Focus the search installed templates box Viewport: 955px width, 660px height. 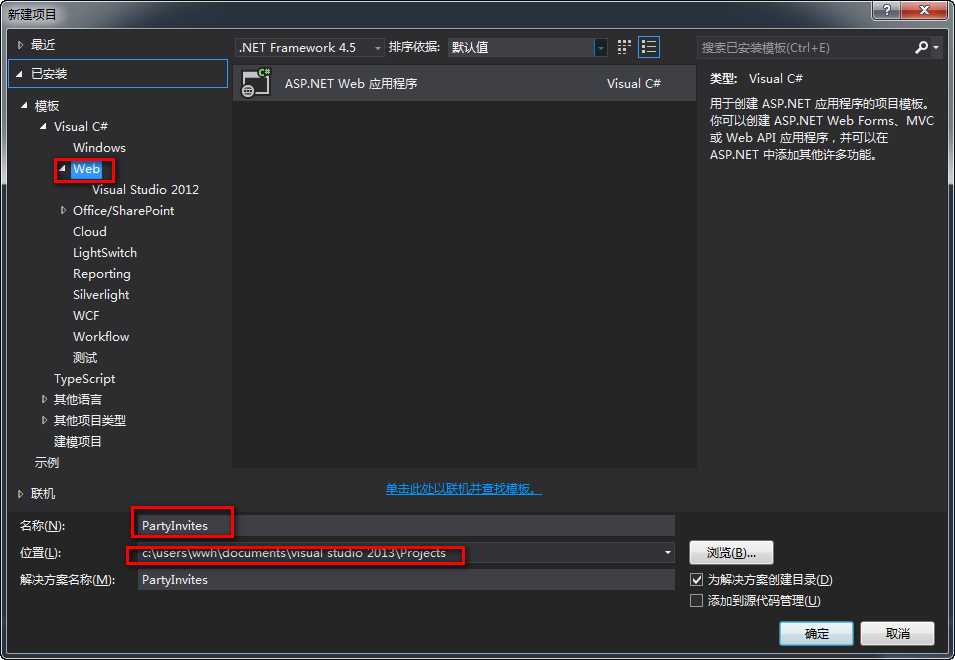(804, 47)
